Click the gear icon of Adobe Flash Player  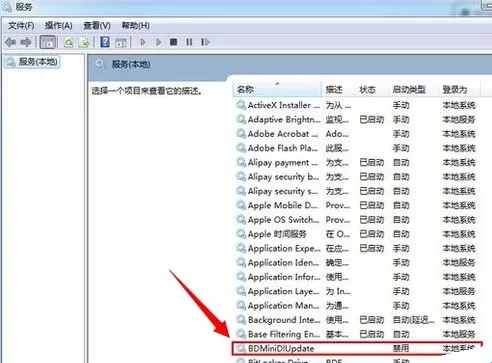tap(241, 148)
